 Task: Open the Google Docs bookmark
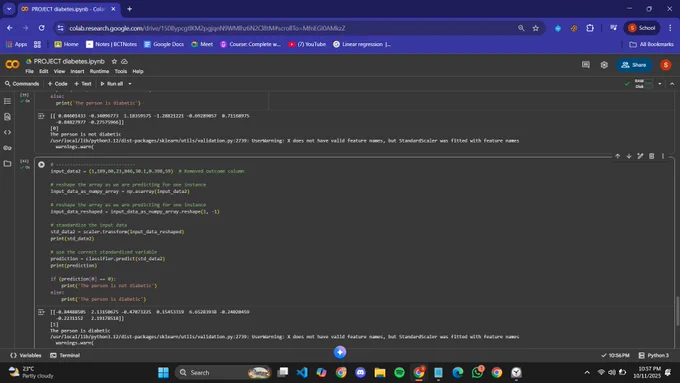[x=163, y=44]
